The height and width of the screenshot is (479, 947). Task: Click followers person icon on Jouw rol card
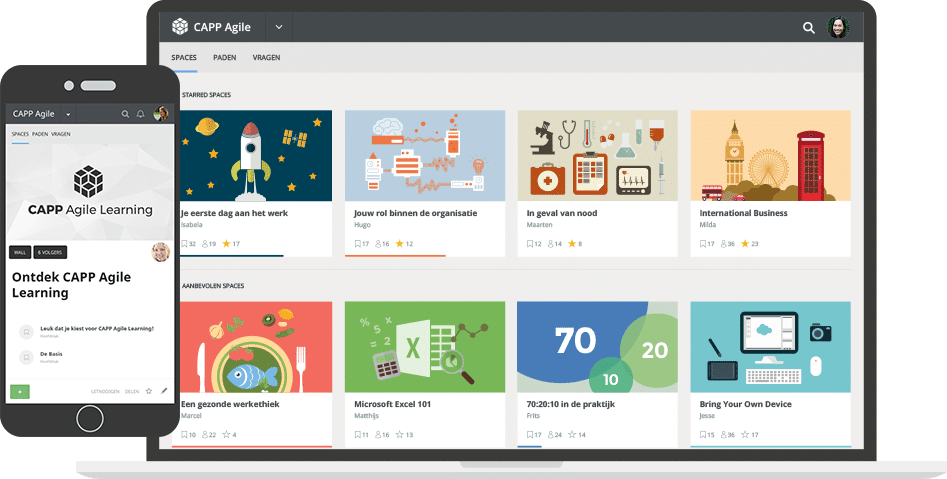coord(378,244)
